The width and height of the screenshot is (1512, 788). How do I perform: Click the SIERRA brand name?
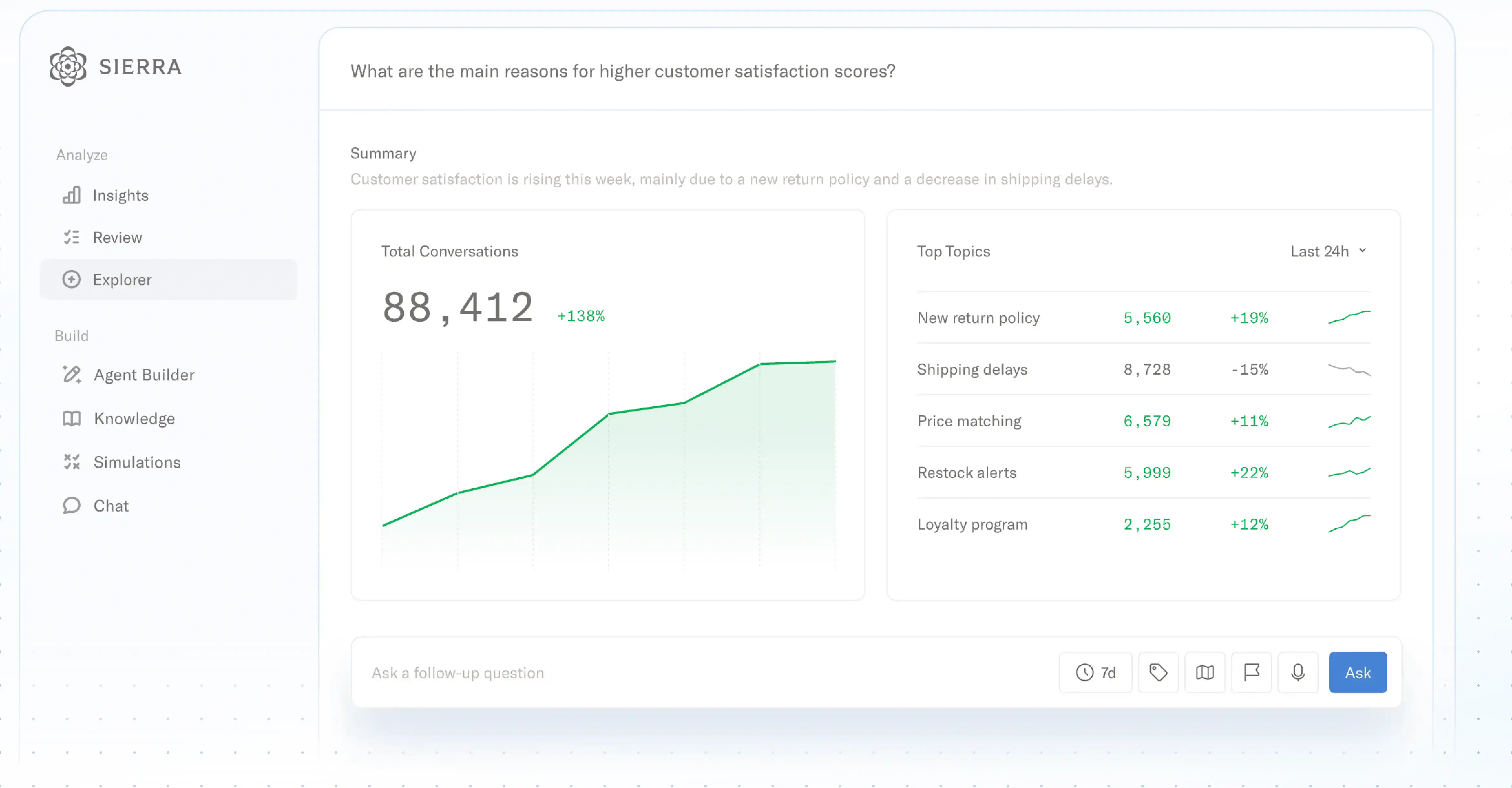click(140, 67)
